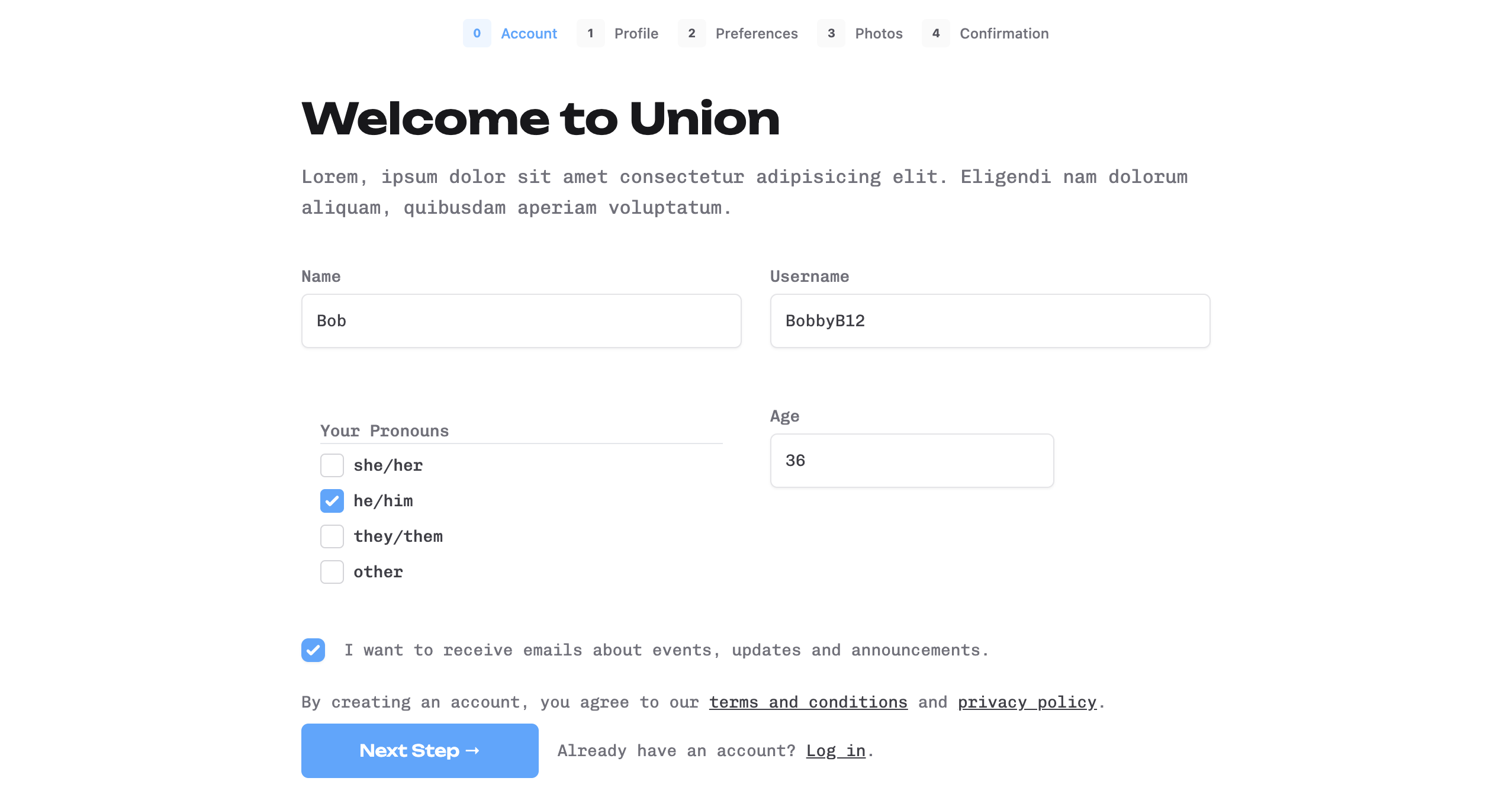The width and height of the screenshot is (1512, 797).
Task: Click the Name field containing Bob
Action: [x=520, y=320]
